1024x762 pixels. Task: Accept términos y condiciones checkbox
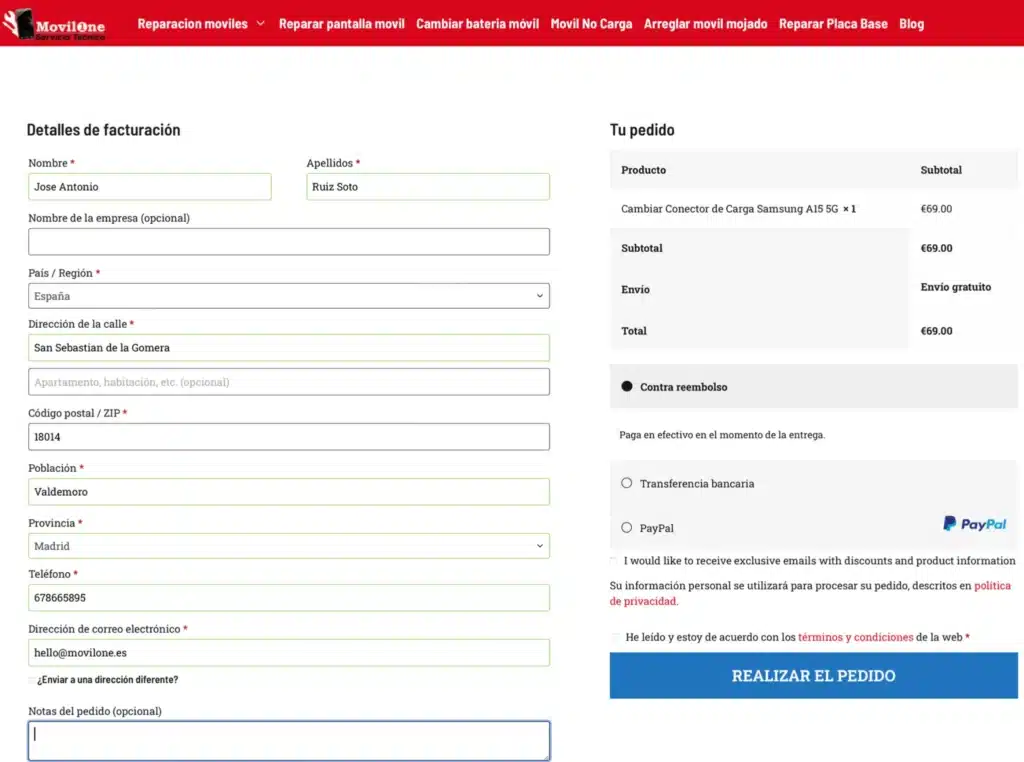click(x=615, y=637)
